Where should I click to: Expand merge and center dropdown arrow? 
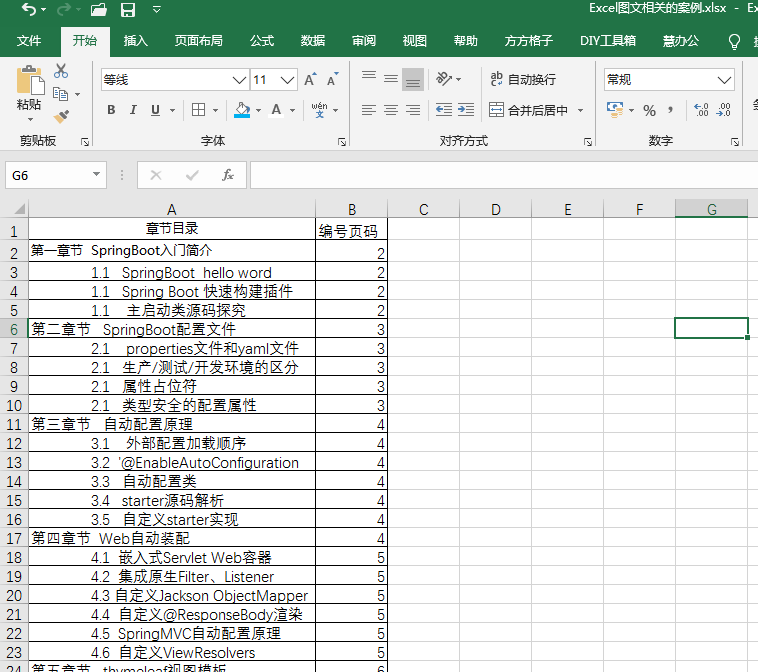pyautogui.click(x=581, y=111)
